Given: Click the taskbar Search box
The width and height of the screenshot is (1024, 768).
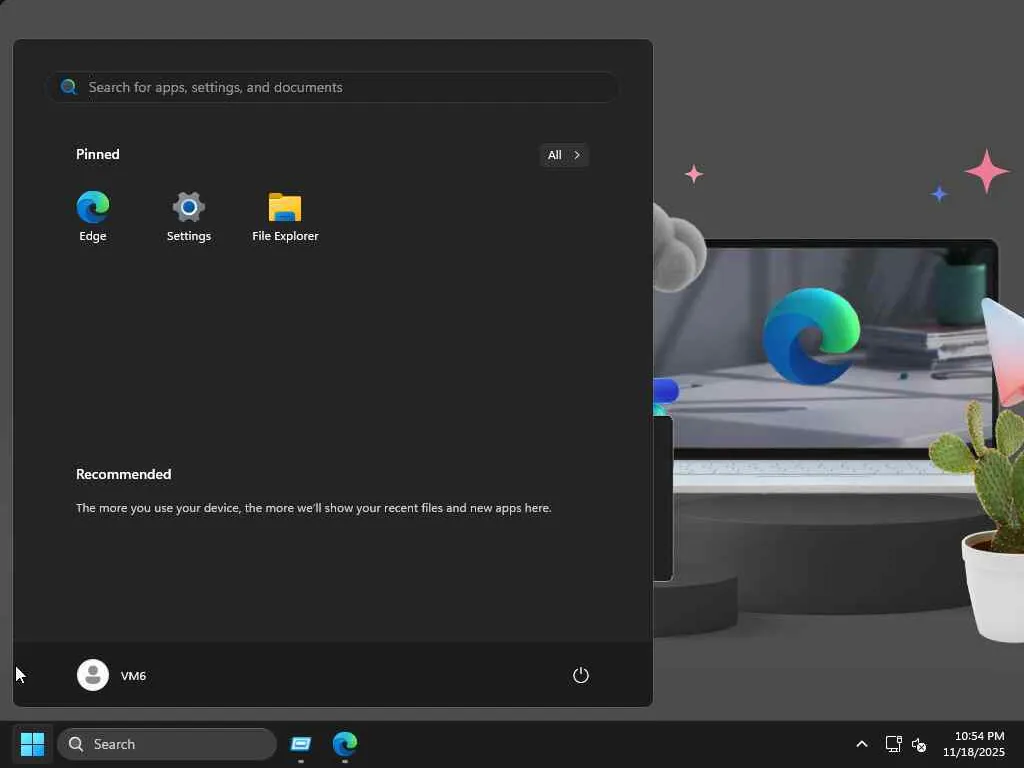Looking at the screenshot, I should coord(167,744).
